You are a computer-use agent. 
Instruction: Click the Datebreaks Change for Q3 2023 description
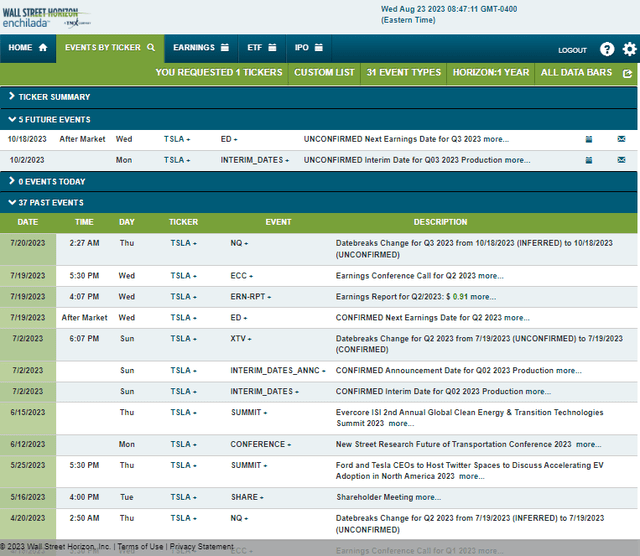pyautogui.click(x=474, y=249)
